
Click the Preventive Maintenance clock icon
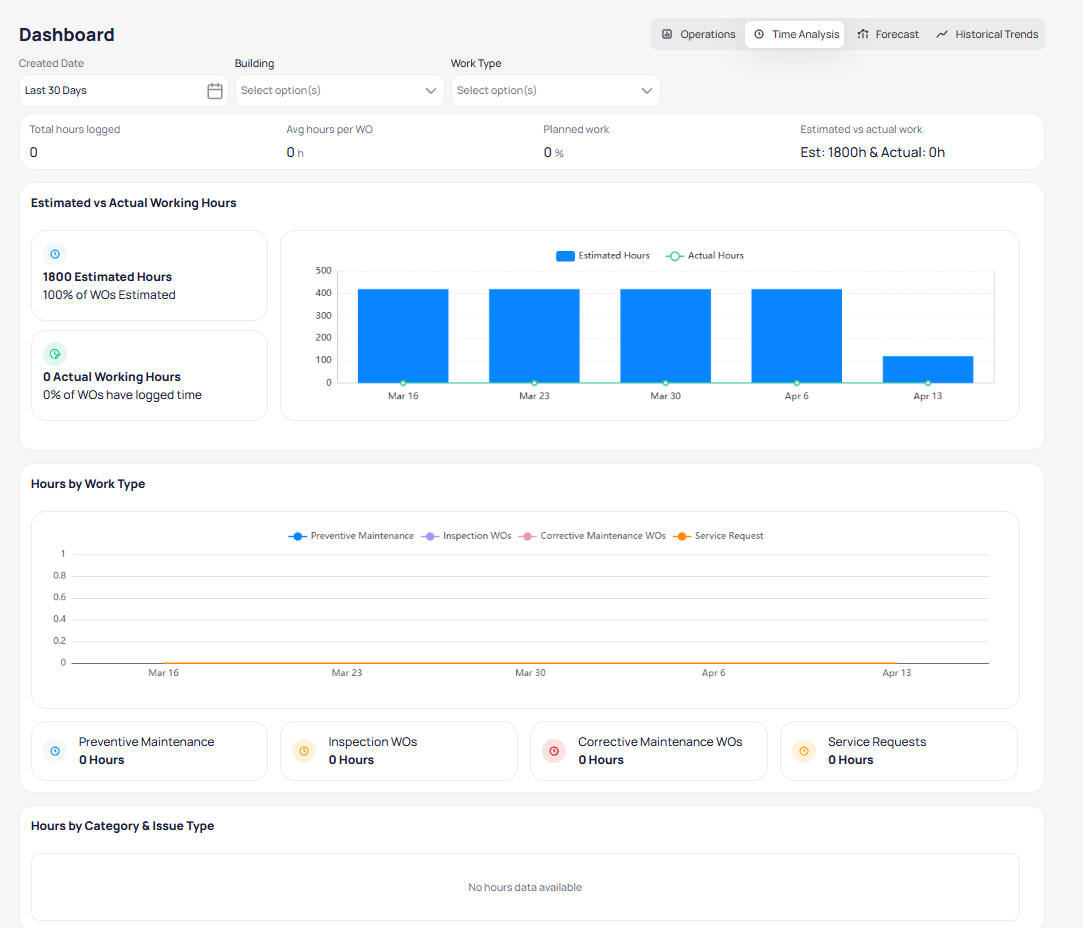[x=55, y=751]
